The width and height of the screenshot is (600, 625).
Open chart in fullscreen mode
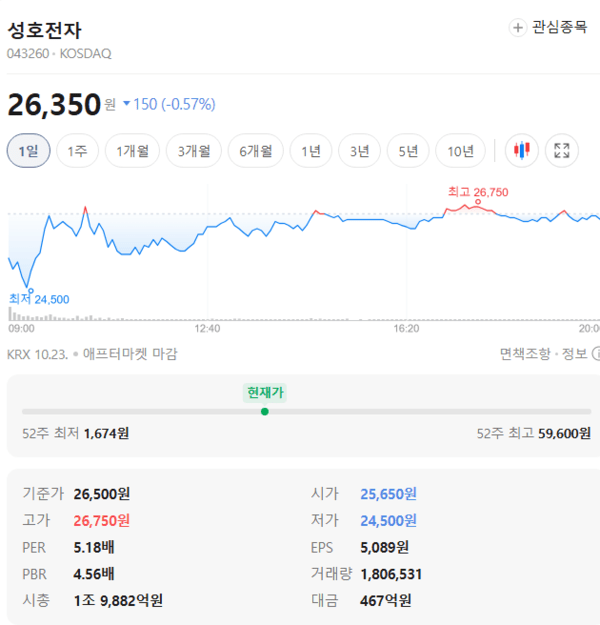(x=562, y=151)
